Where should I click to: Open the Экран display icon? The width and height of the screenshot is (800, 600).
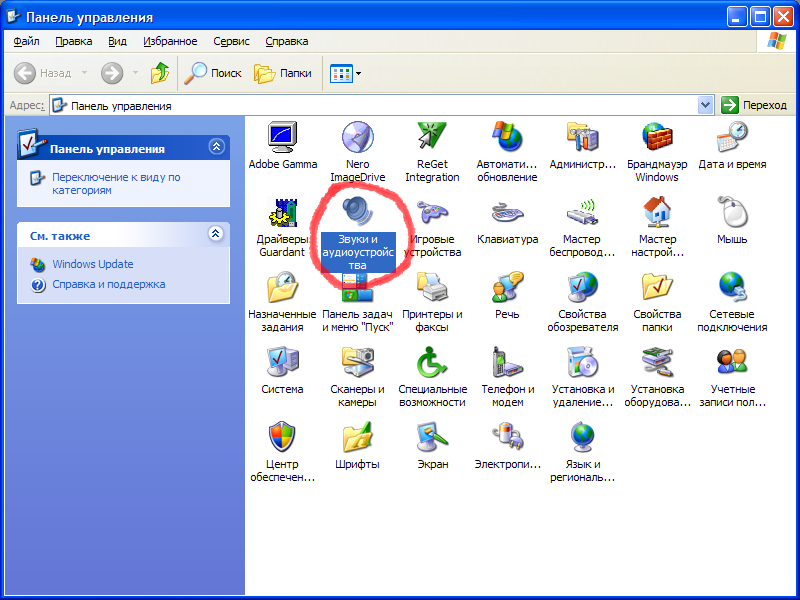coord(432,437)
